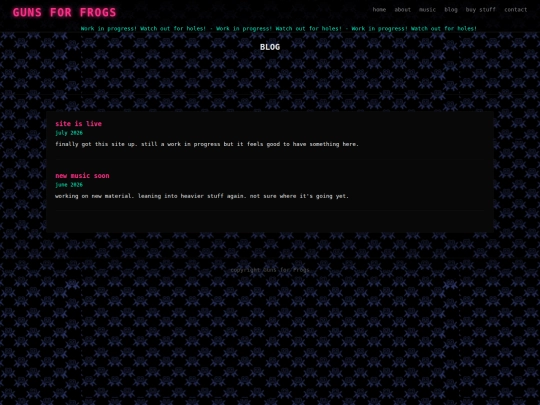This screenshot has width=540, height=405.
Task: Select the "june 2026" post date
Action: [69, 185]
